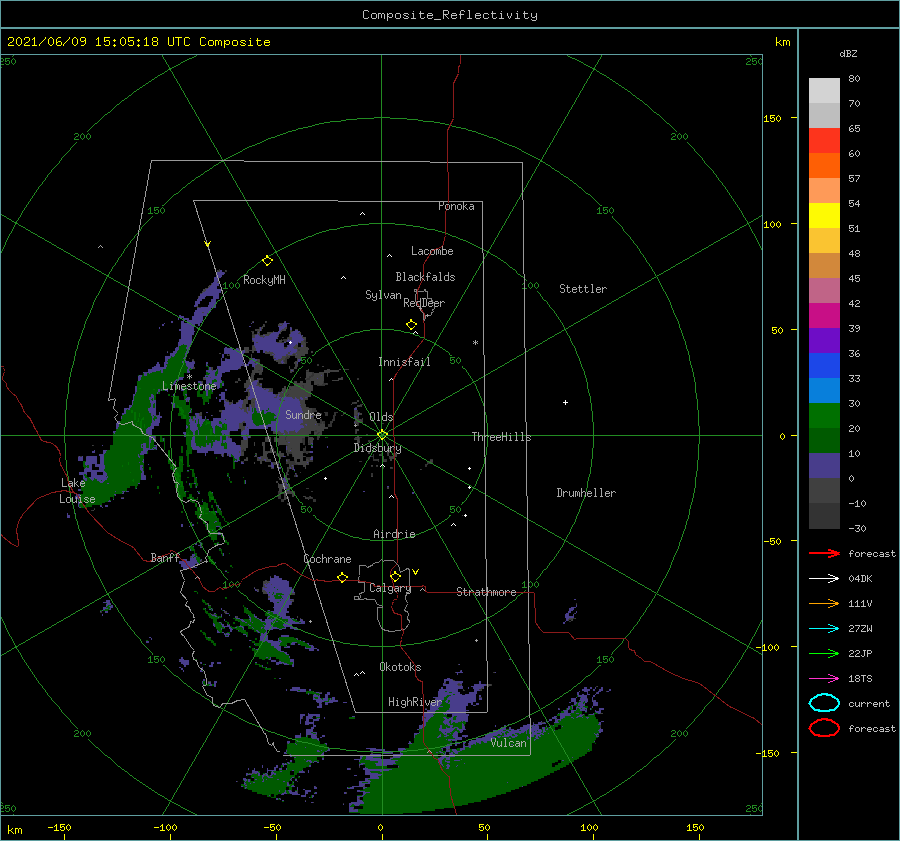Screen dimensions: 900x841
Task: Click the Airdrie label
Action: point(394,534)
